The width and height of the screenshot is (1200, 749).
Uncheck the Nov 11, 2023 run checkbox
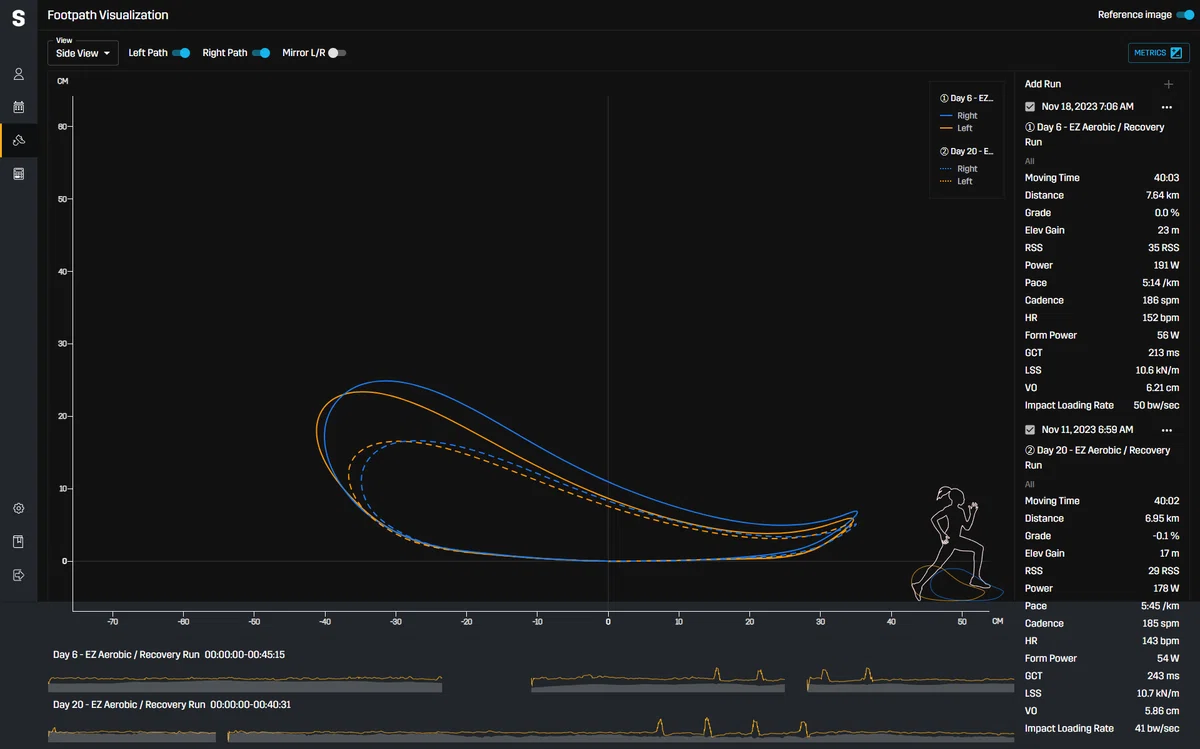click(x=1030, y=429)
